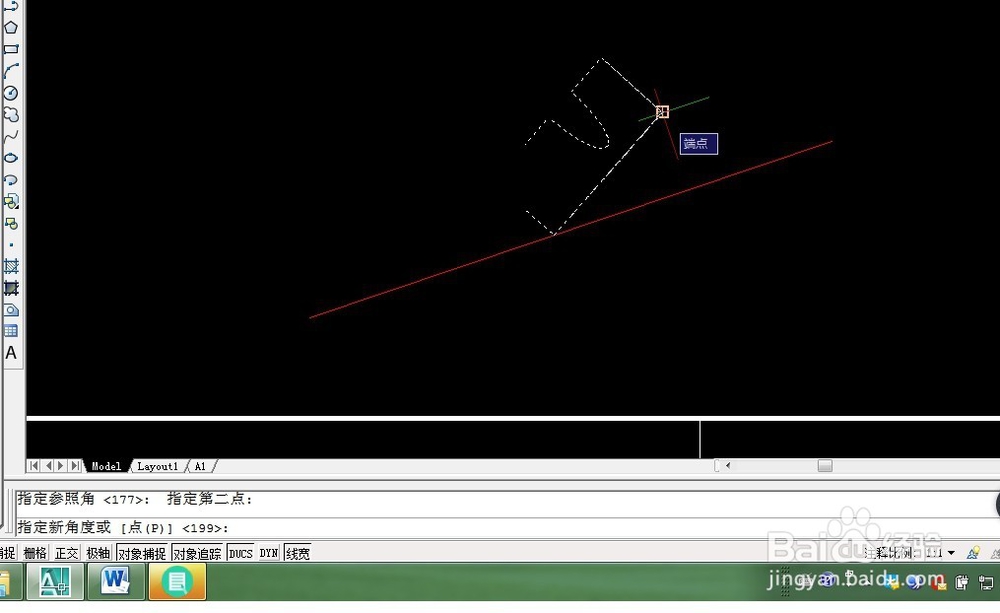Select the Ellipse draw tool
The width and height of the screenshot is (1000, 613).
(11, 158)
